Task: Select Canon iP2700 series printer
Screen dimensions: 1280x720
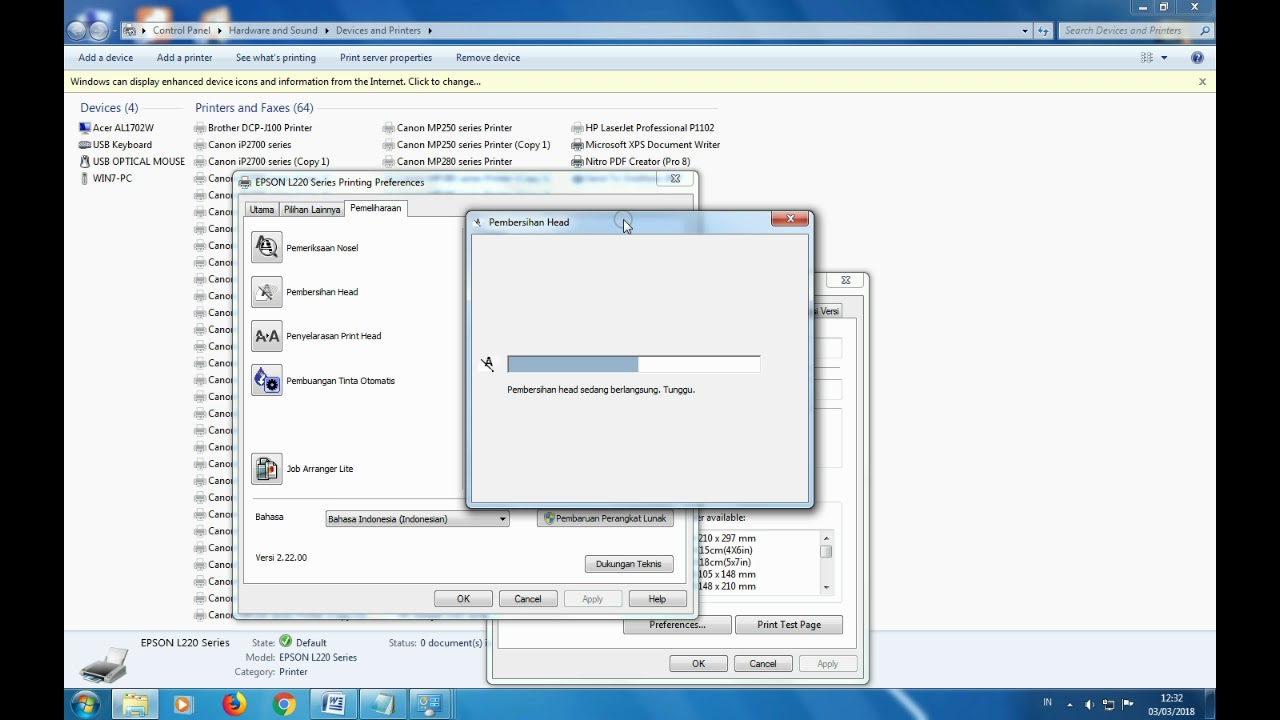Action: click(243, 145)
